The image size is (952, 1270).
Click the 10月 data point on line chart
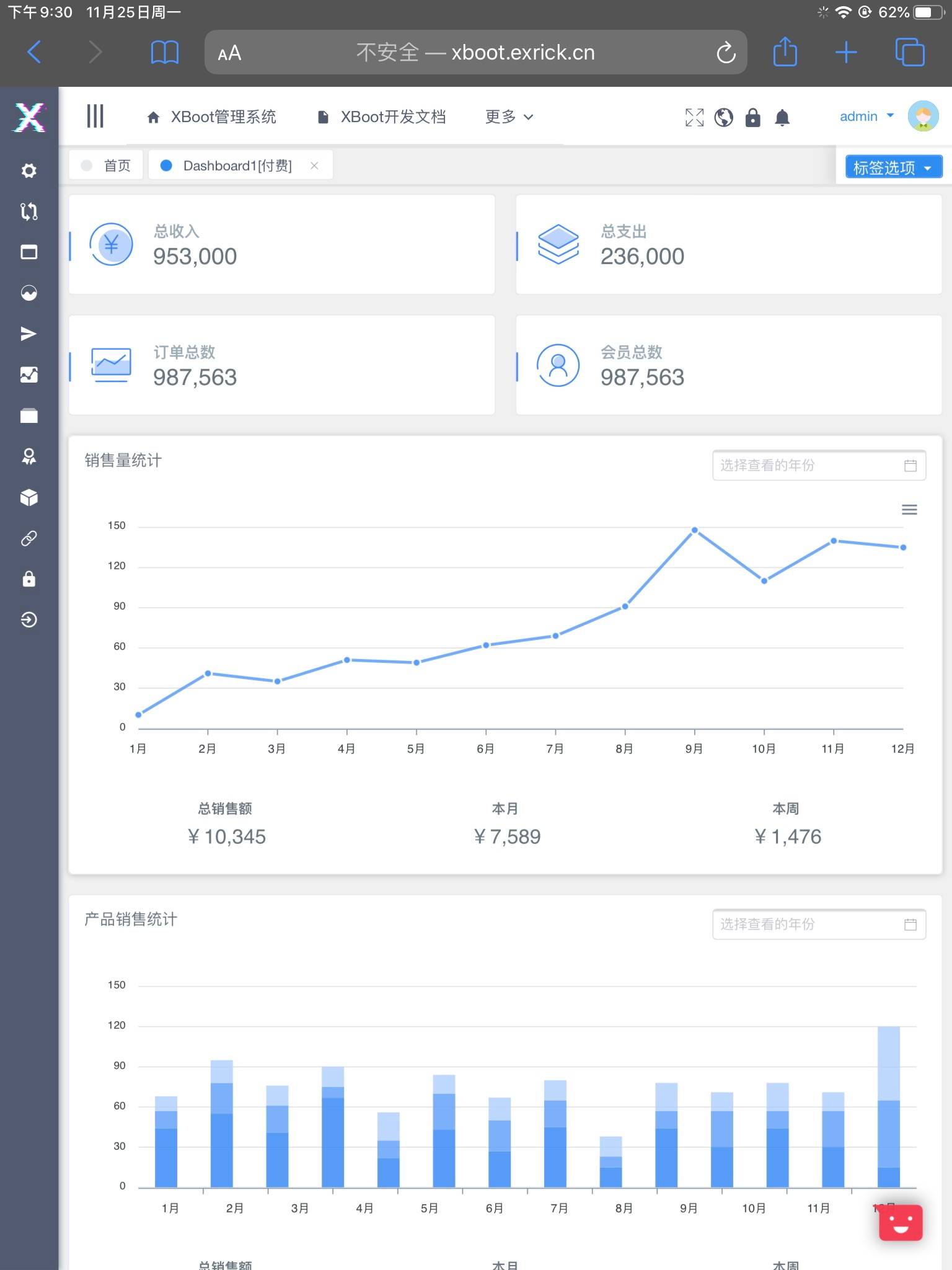click(x=764, y=581)
